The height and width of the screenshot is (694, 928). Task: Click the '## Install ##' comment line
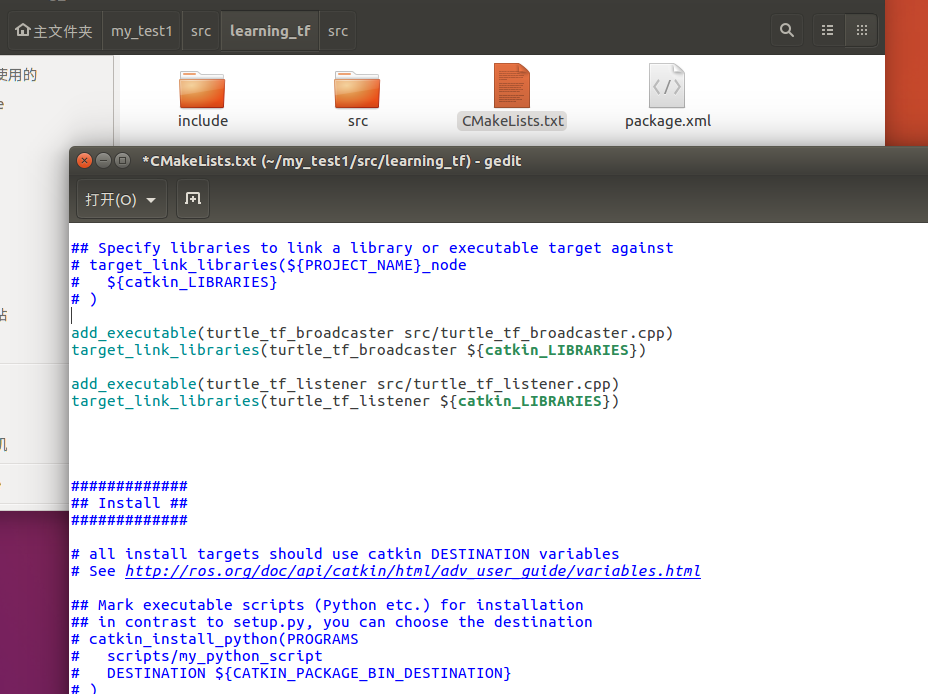pyautogui.click(x=130, y=503)
